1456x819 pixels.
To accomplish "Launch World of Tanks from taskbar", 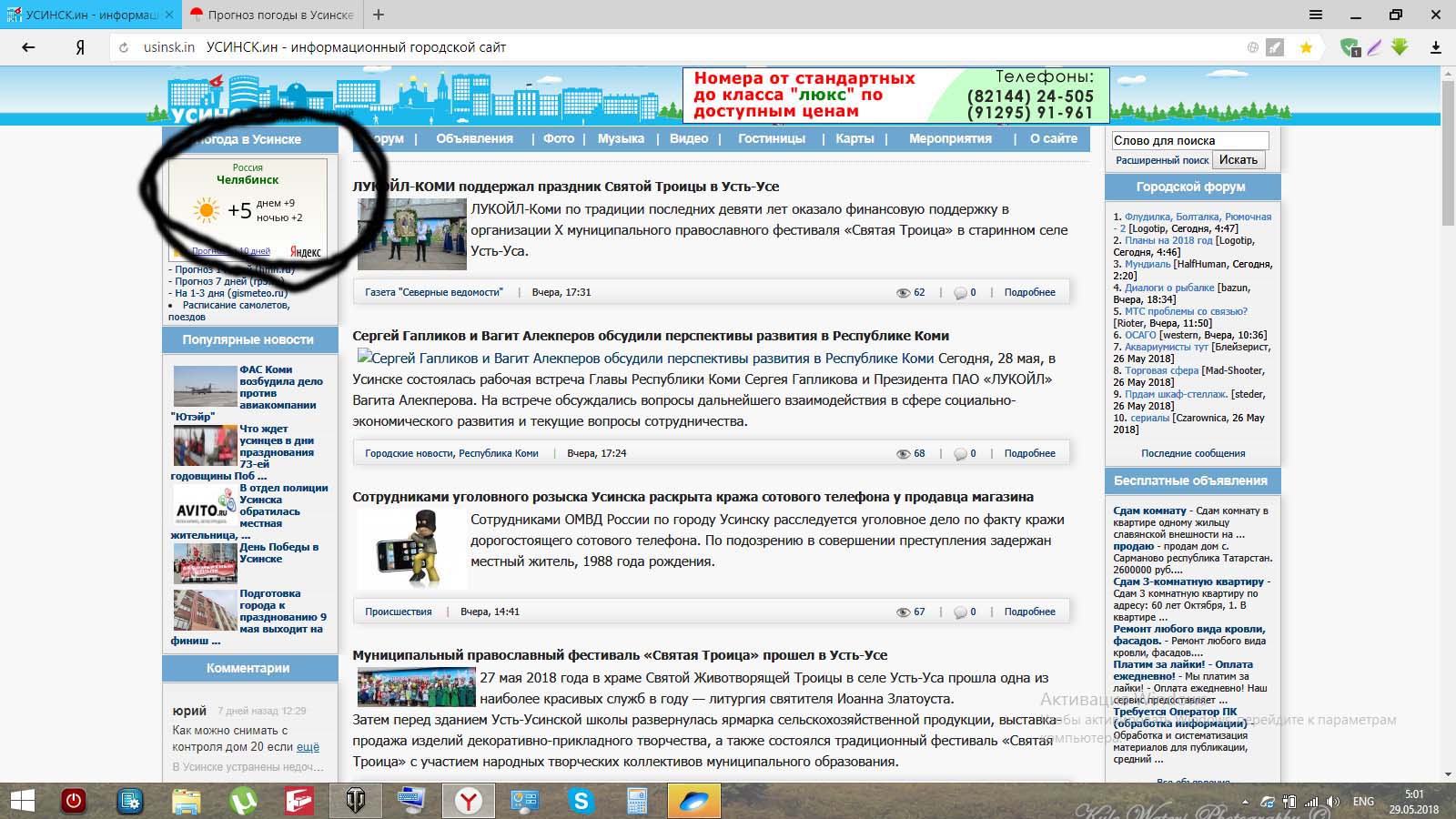I will [355, 801].
